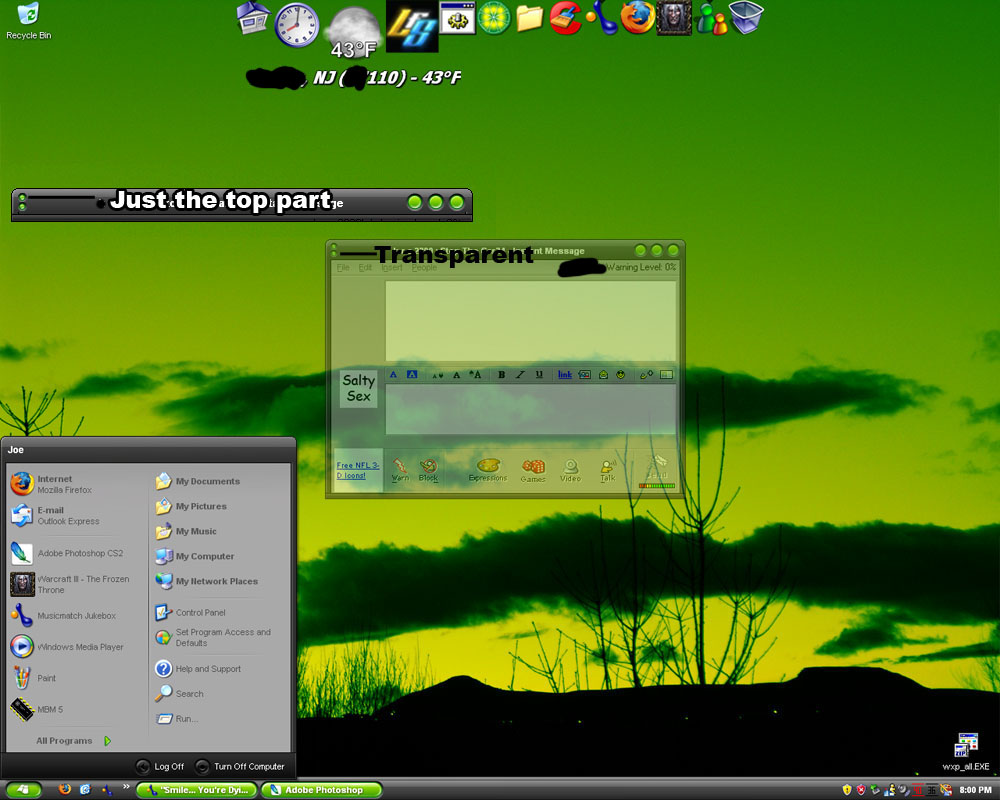The width and height of the screenshot is (1000, 800).
Task: Set the text background color
Action: (x=412, y=374)
